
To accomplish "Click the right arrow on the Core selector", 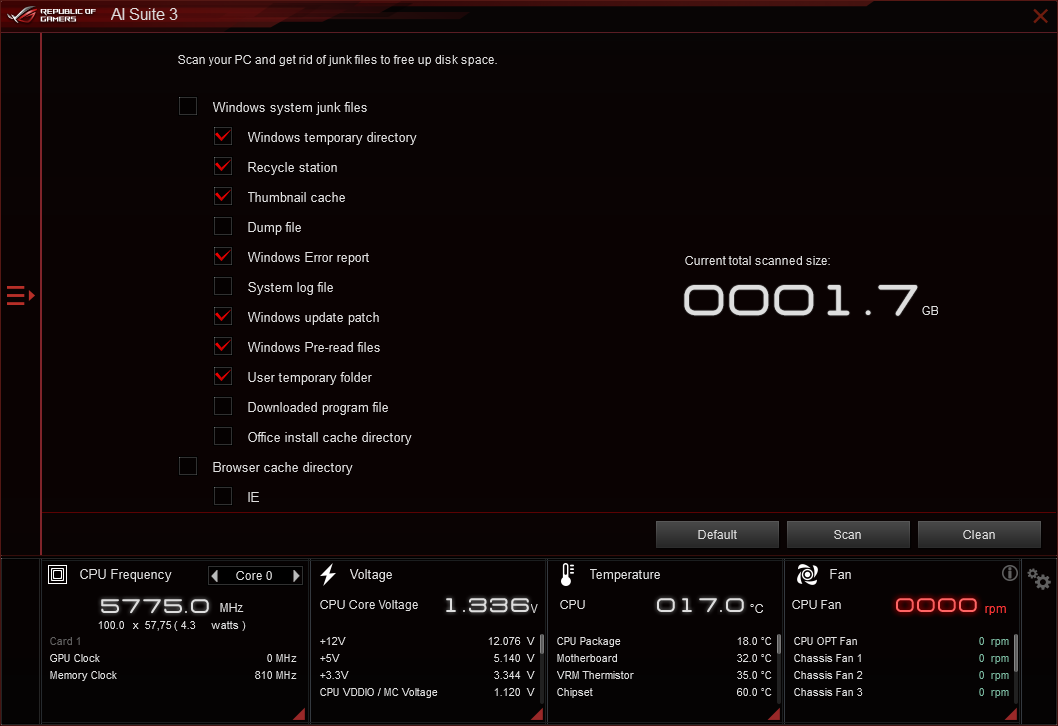I will (294, 575).
